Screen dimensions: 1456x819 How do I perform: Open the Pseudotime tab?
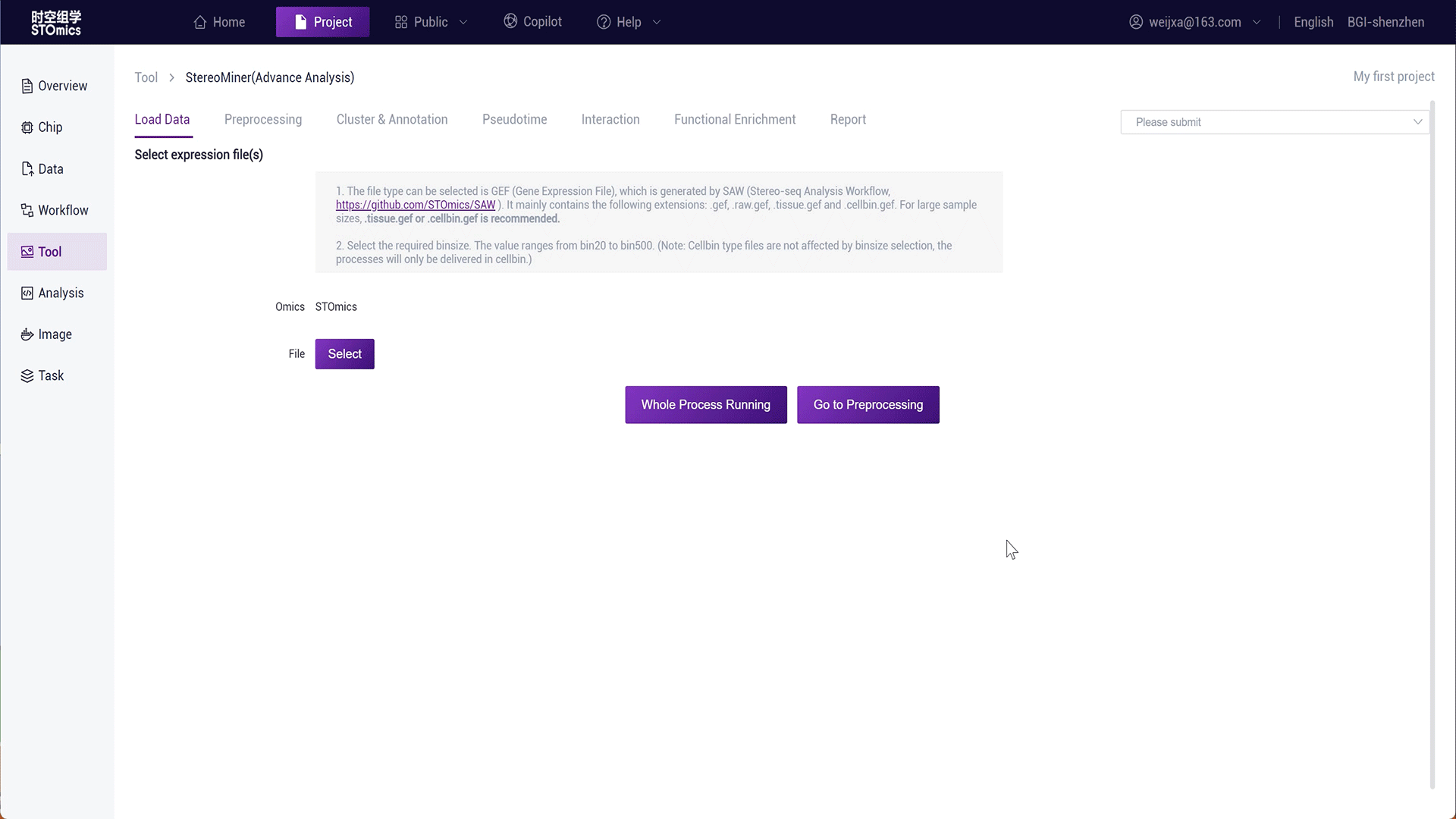coord(514,119)
